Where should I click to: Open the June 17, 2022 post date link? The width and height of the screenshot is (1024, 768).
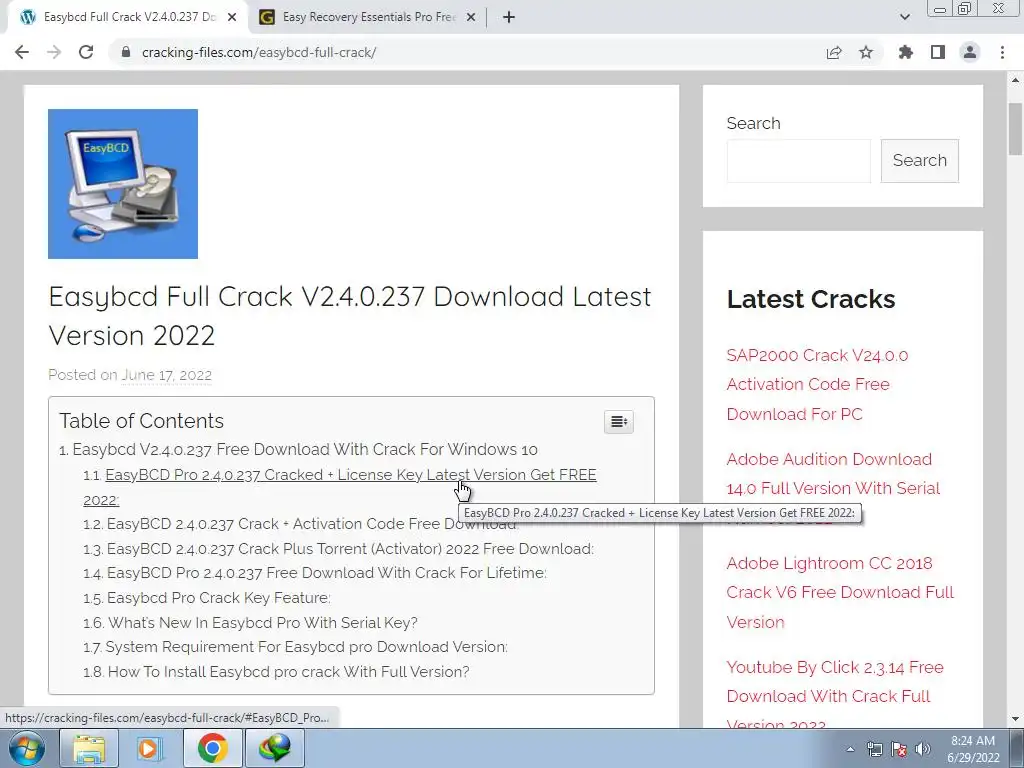tap(167, 375)
